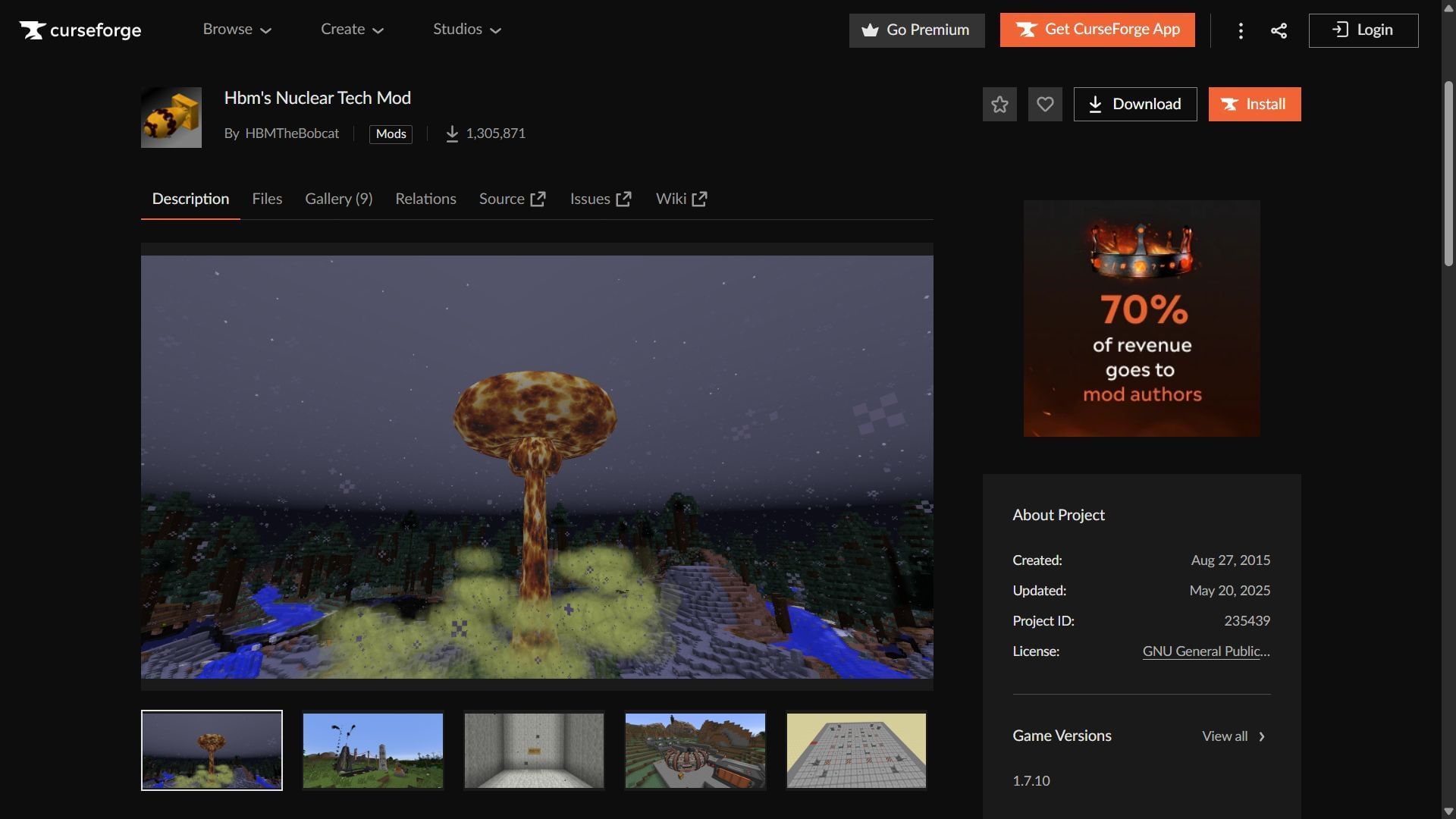Image resolution: width=1456 pixels, height=819 pixels.
Task: Click the page vertical scrollbar thumb
Action: 1448,173
